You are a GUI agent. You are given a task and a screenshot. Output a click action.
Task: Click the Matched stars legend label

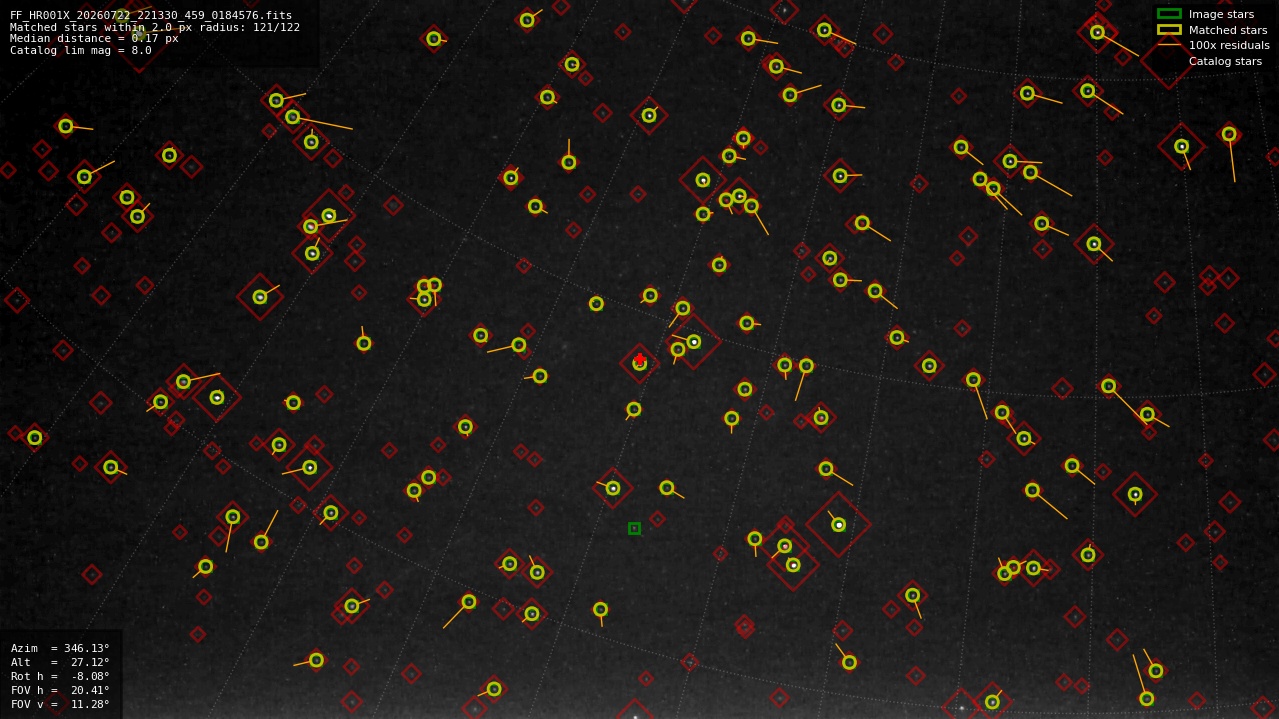[1228, 30]
